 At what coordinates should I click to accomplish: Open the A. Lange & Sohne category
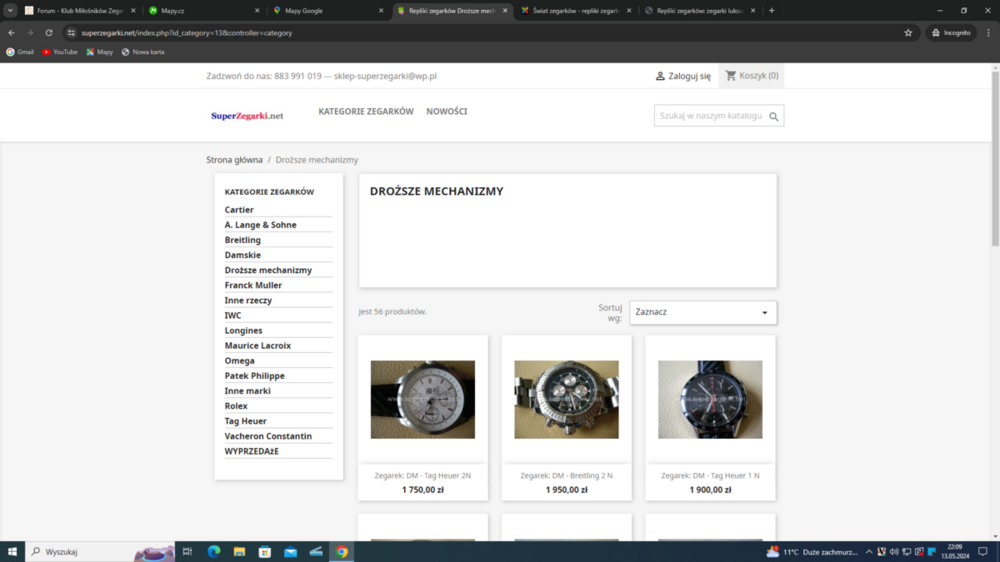260,225
